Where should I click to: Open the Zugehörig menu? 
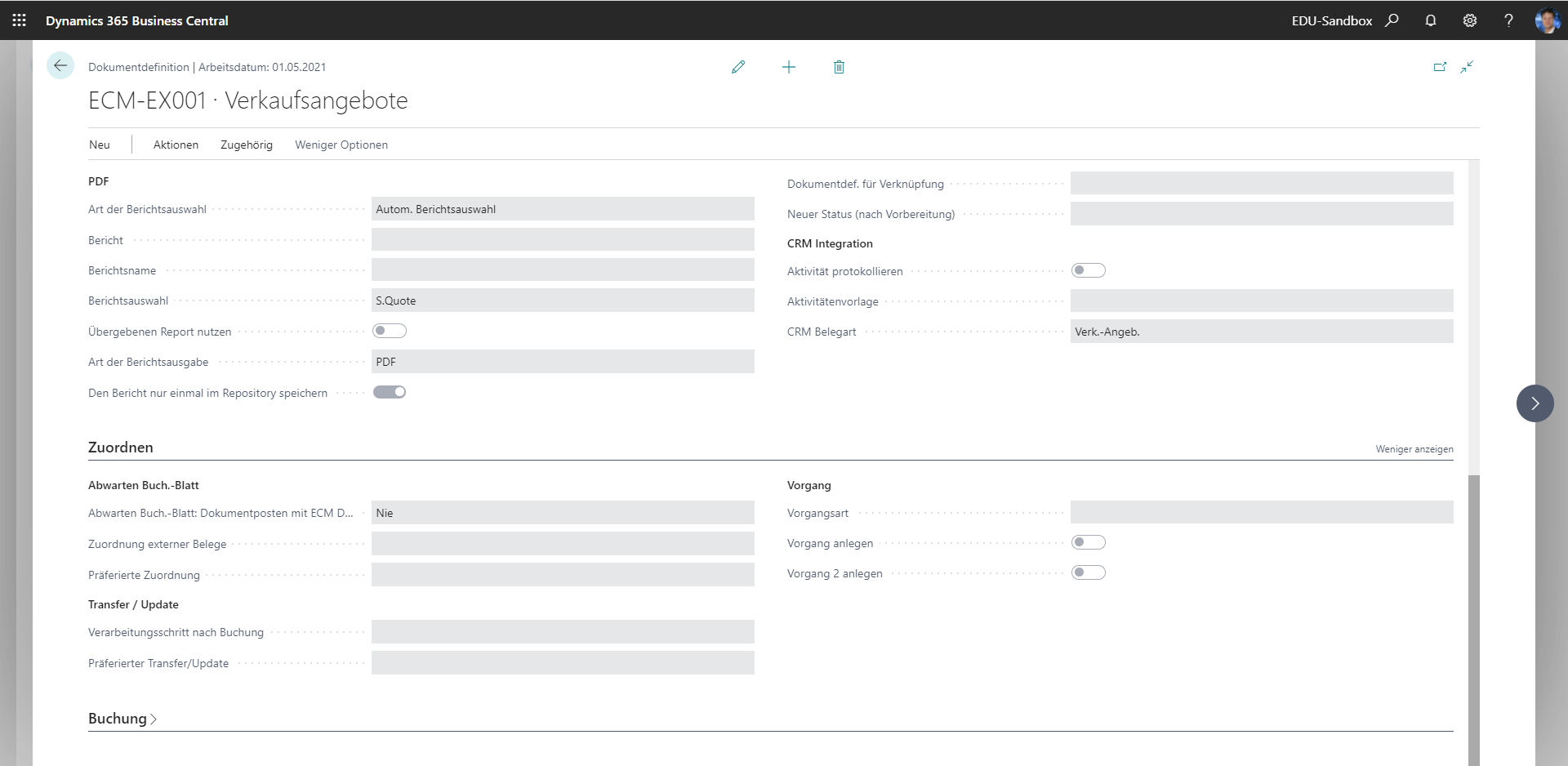[x=247, y=145]
